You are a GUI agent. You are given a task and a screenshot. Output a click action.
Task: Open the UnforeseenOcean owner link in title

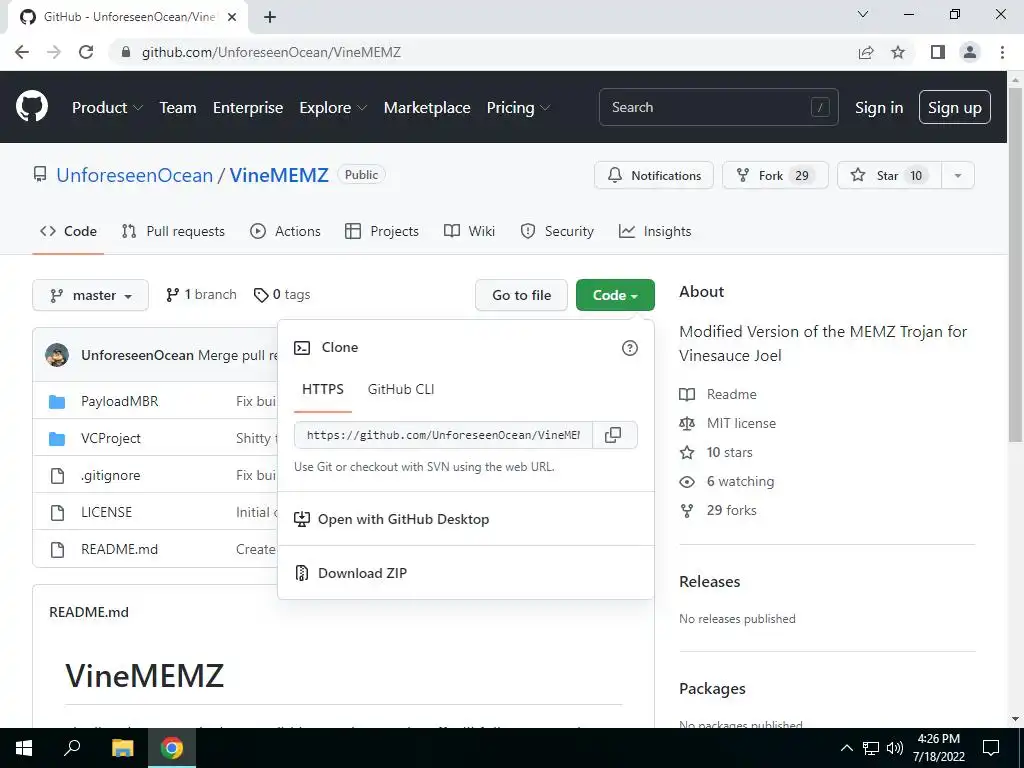tap(135, 175)
